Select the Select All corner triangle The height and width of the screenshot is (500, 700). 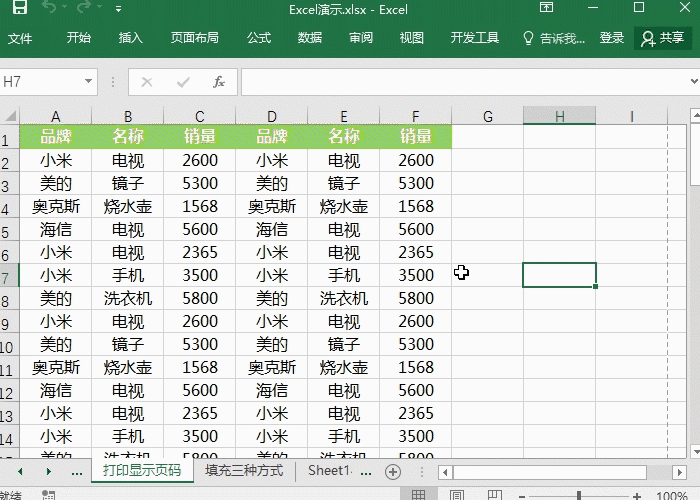9,116
